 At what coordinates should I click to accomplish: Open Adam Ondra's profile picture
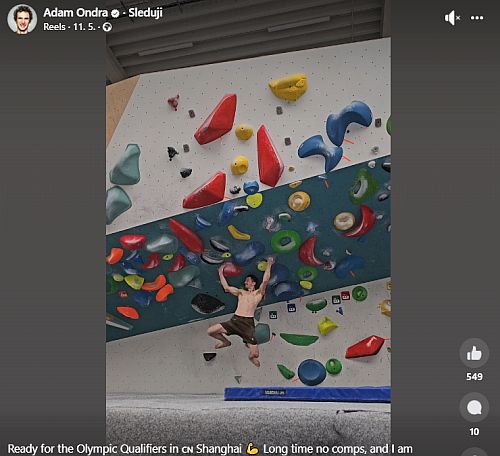tap(22, 19)
